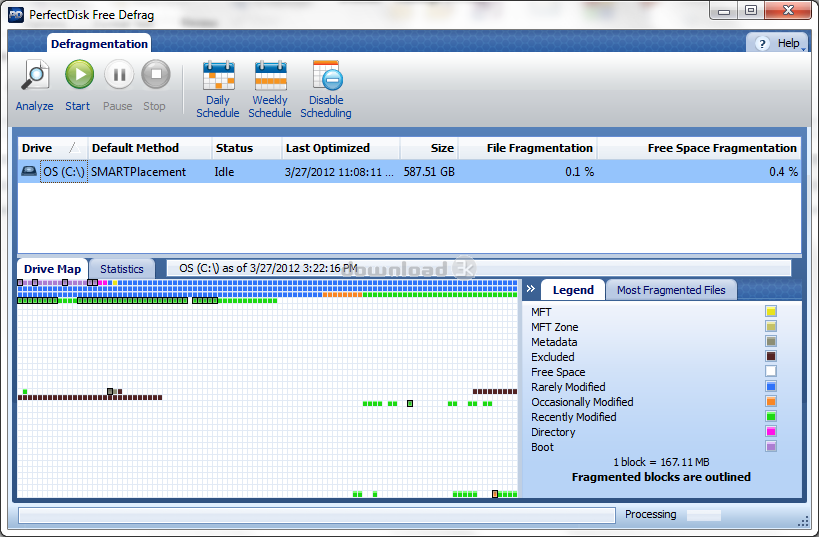Sort by the Status column header
Screen dimensions: 819x537
coord(247,148)
